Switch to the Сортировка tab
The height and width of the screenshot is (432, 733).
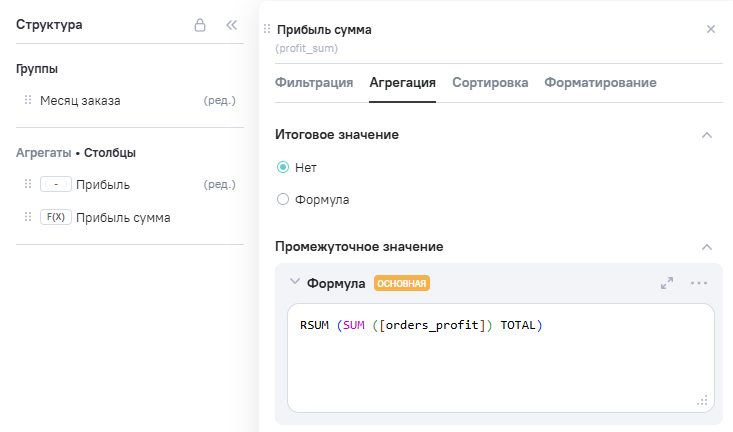tap(490, 83)
